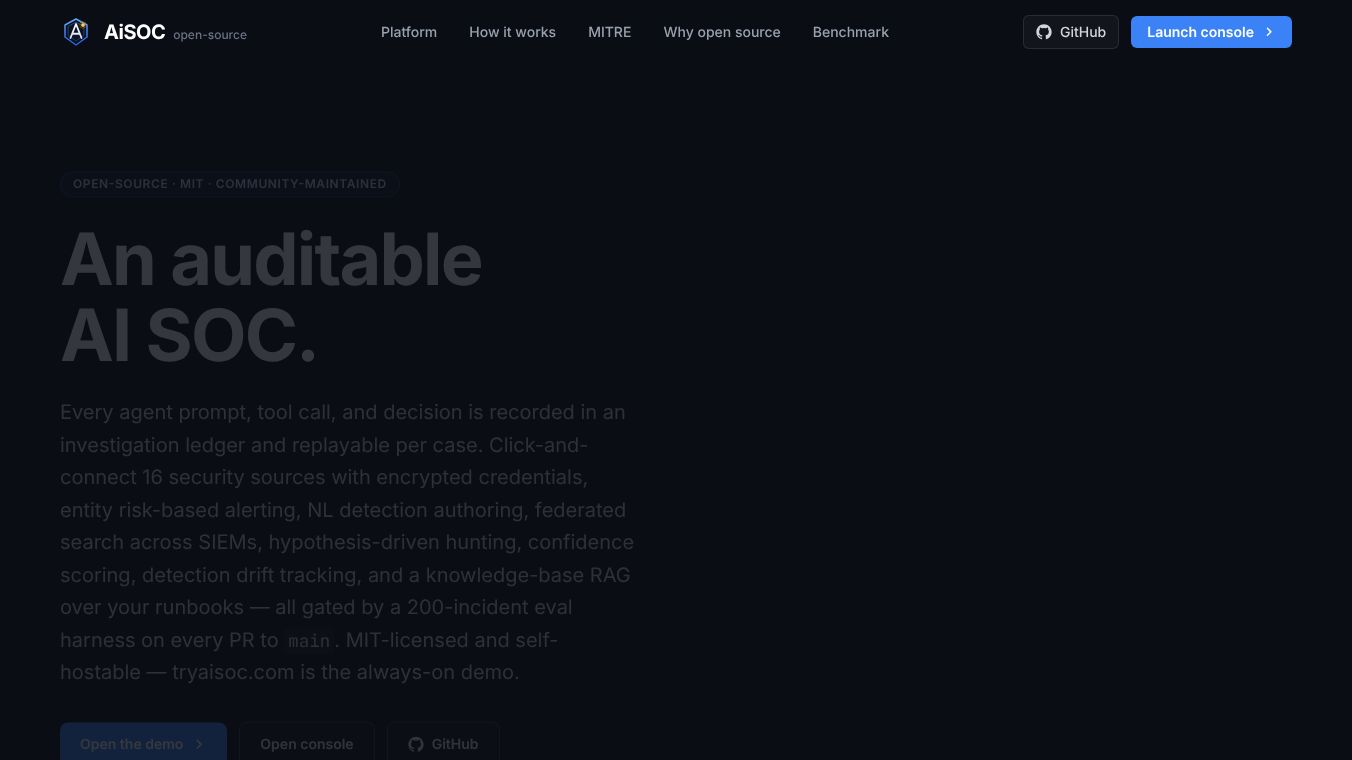1352x760 pixels.
Task: Go to How it works section
Action: [x=512, y=32]
